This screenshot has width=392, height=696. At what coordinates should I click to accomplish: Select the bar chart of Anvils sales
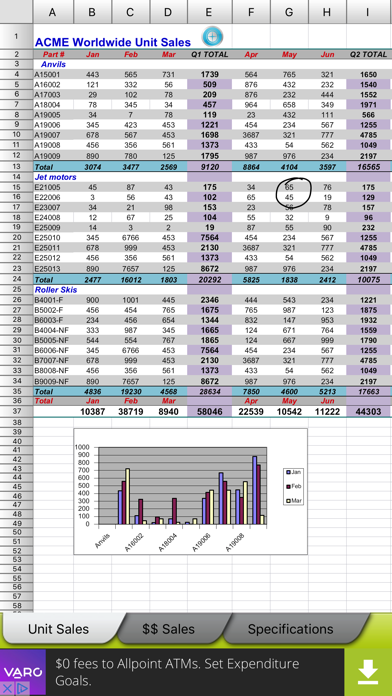point(190,491)
